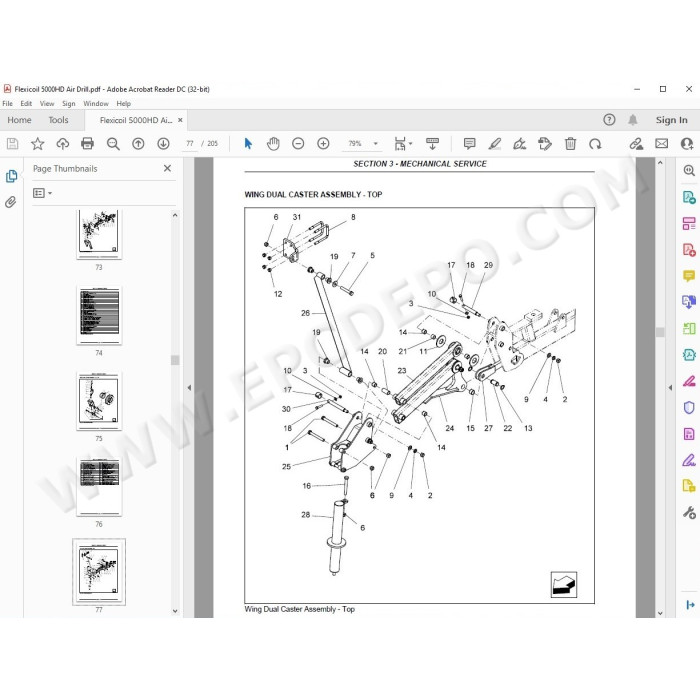Open the Comment tool in right pane
Image resolution: width=700 pixels, height=700 pixels.
pos(689,276)
